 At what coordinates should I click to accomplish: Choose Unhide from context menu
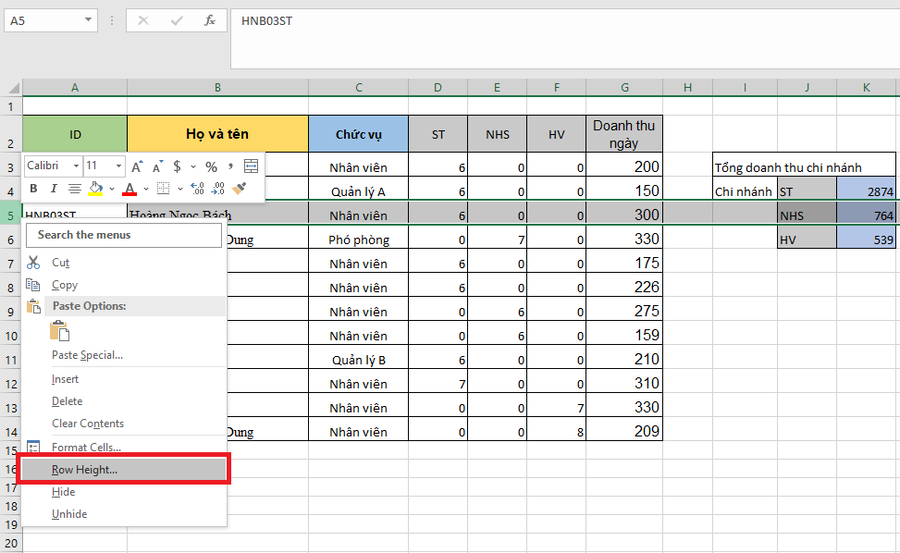124,514
